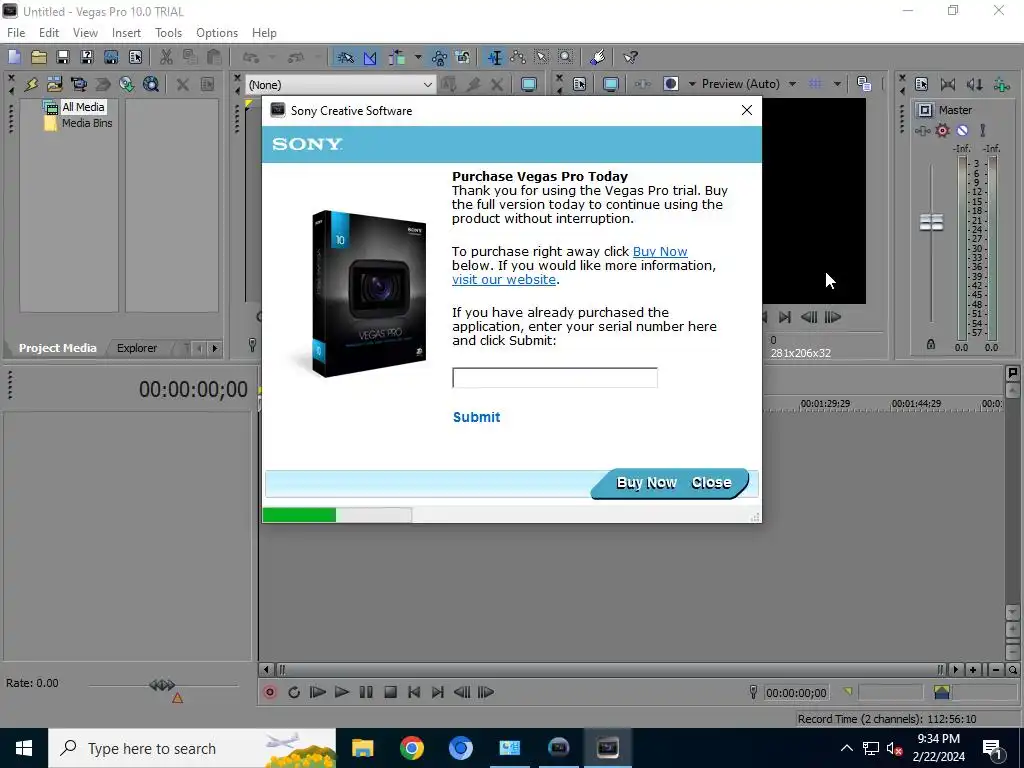This screenshot has width=1024, height=768.
Task: Click the Master bus FX icon
Action: [x=922, y=131]
